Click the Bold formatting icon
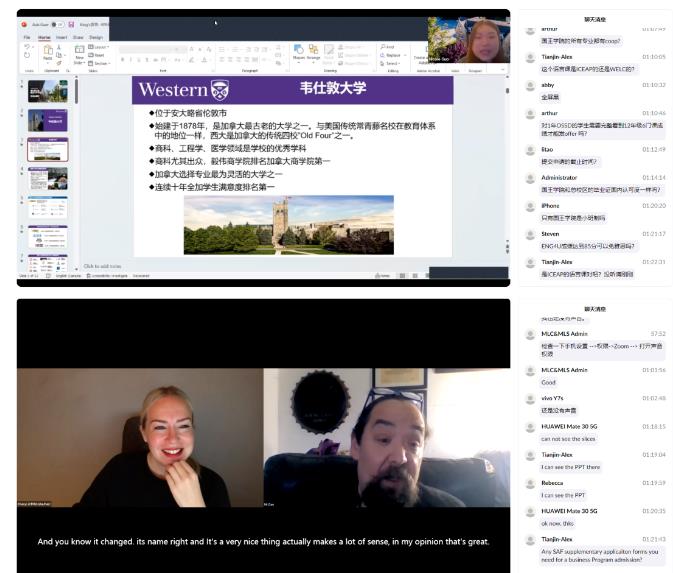 tap(122, 60)
